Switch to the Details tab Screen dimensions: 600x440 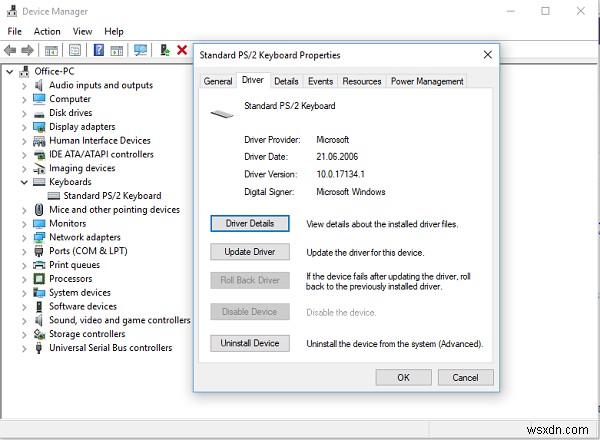click(x=286, y=81)
